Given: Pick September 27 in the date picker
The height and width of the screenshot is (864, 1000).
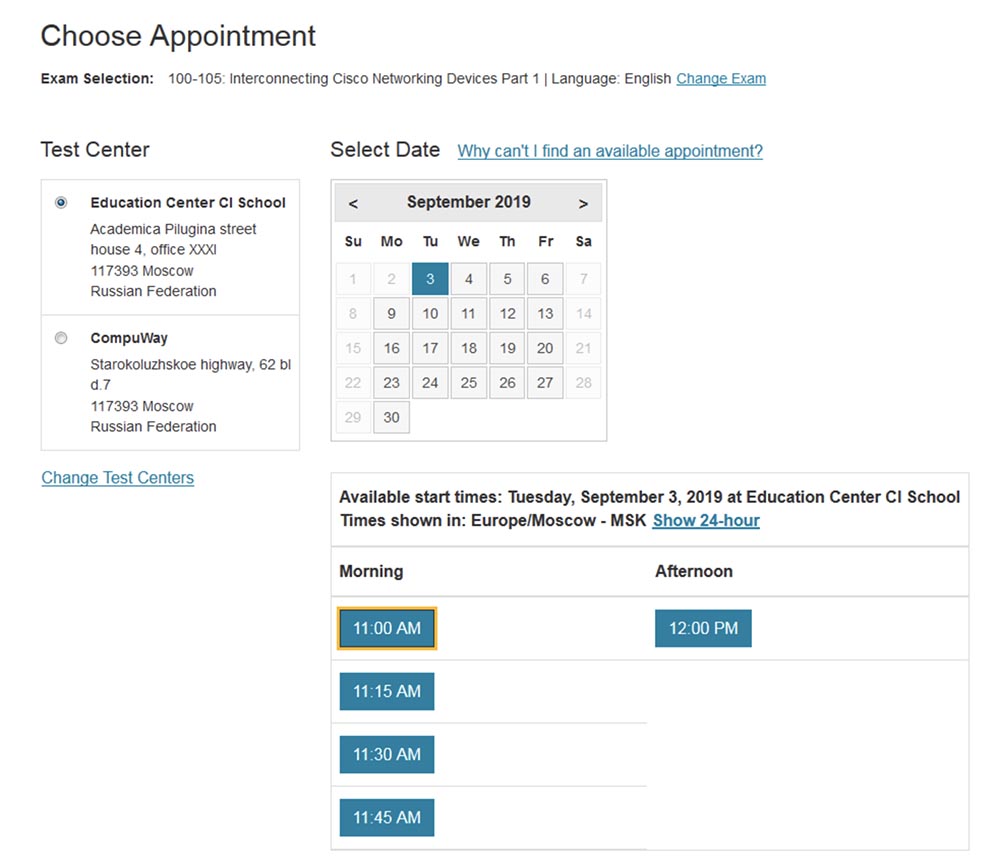Looking at the screenshot, I should (x=545, y=383).
